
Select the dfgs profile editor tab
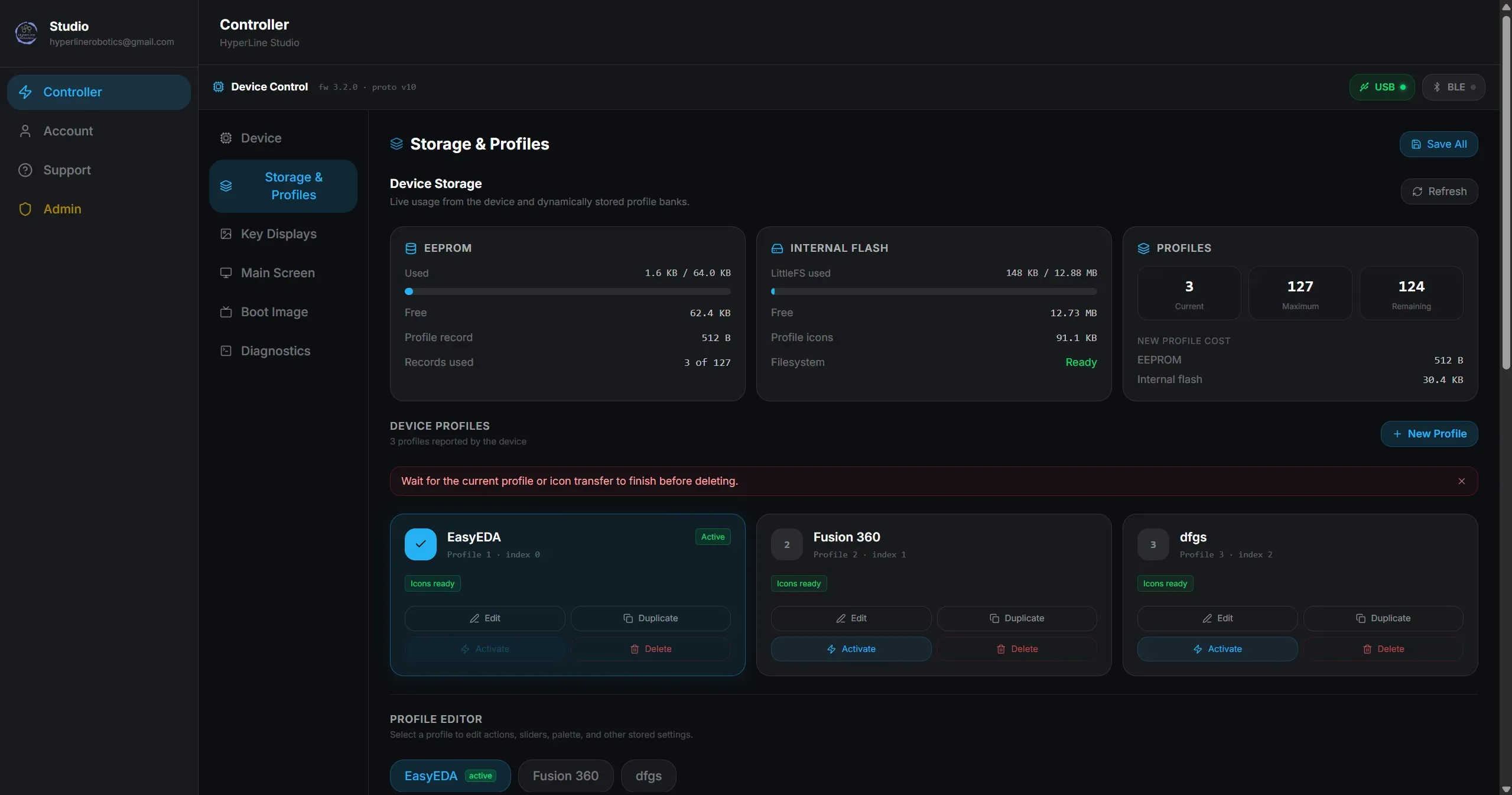click(x=648, y=775)
